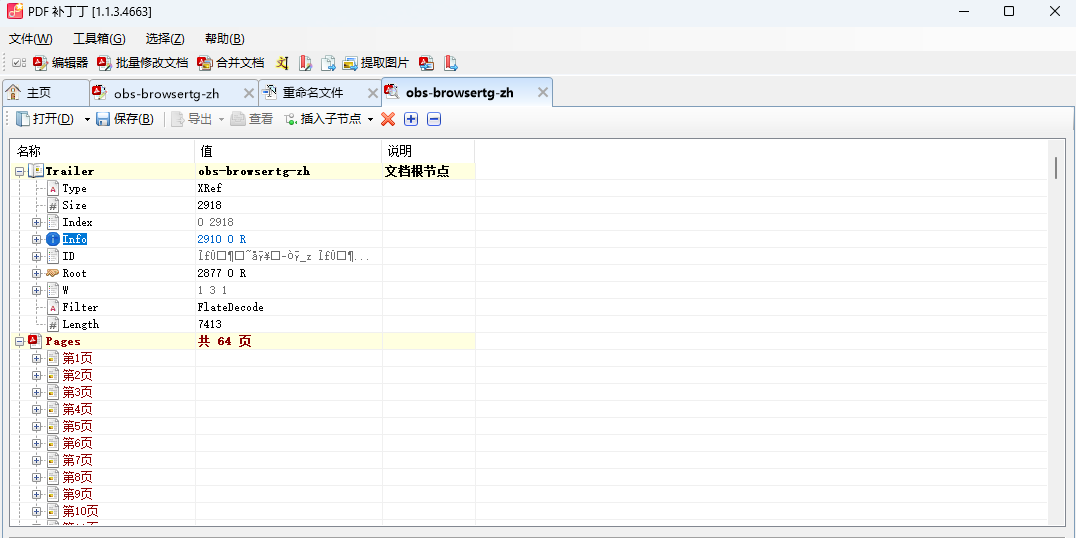Image resolution: width=1076 pixels, height=538 pixels.
Task: Switch to the 重命名文件 tab
Action: [311, 93]
